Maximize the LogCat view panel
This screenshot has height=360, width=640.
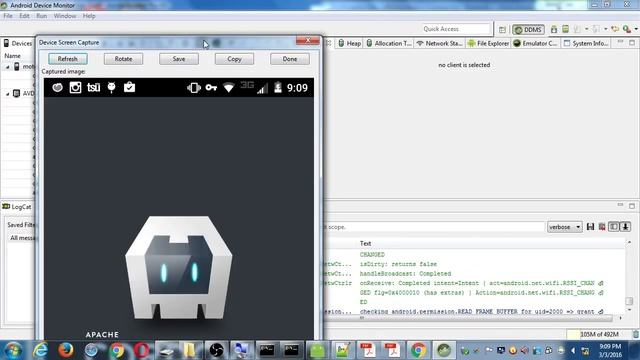(x=632, y=205)
